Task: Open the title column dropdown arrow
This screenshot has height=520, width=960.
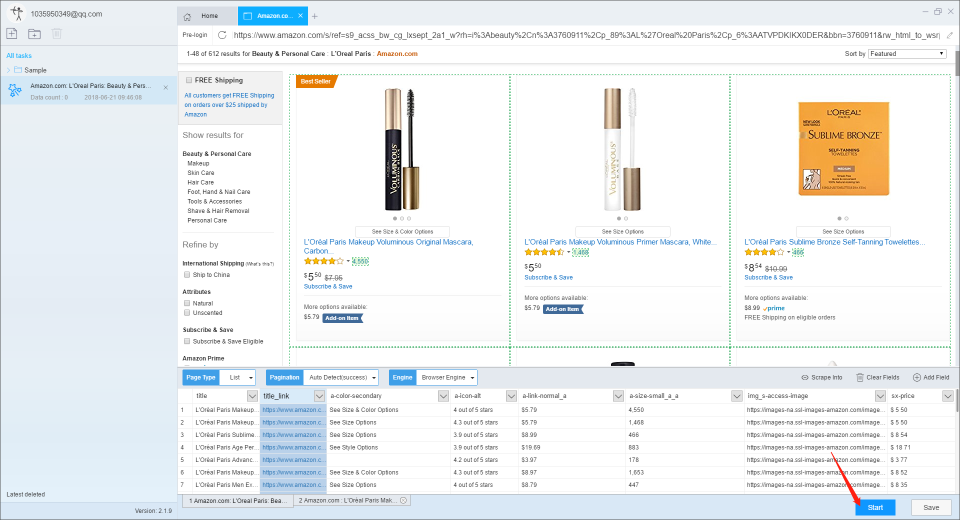Action: click(252, 396)
